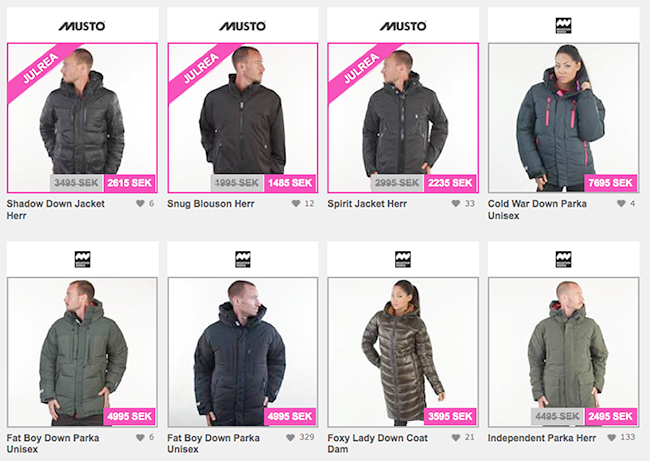The height and width of the screenshot is (461, 650).
Task: Click heart icon for Independent Parka Herr
Action: click(x=611, y=437)
